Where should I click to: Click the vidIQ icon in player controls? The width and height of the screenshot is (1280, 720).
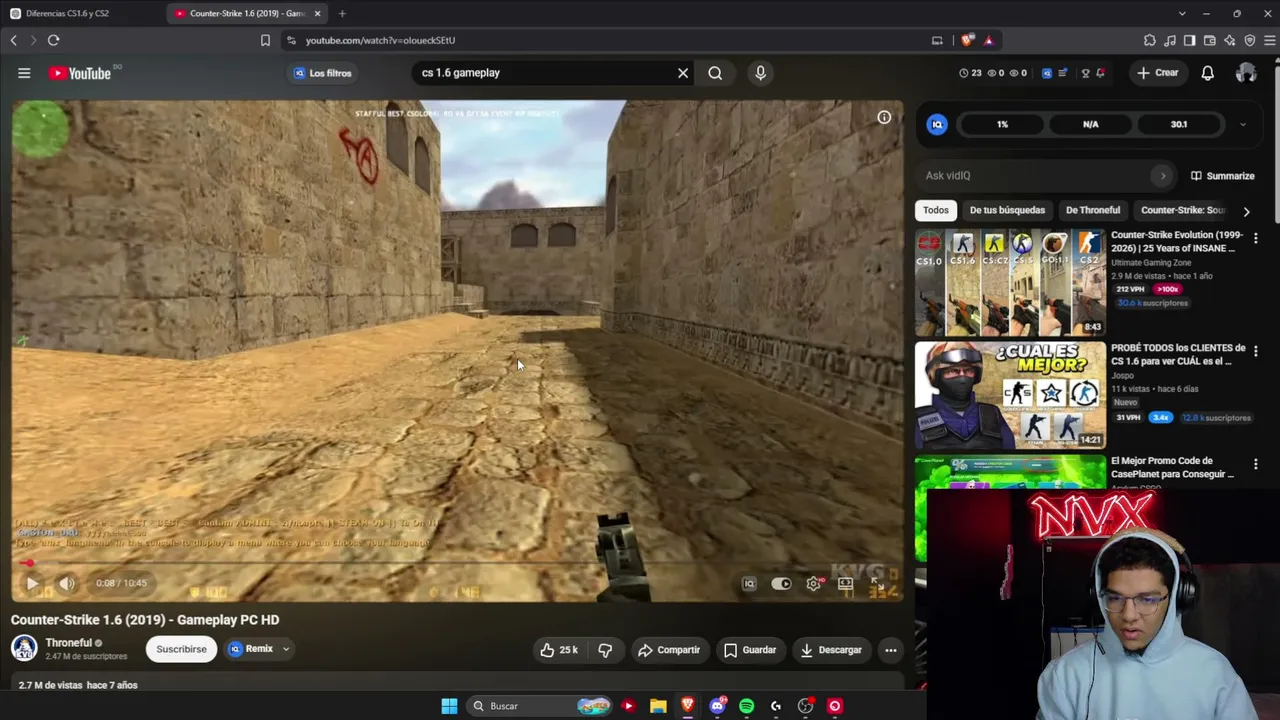pyautogui.click(x=749, y=584)
